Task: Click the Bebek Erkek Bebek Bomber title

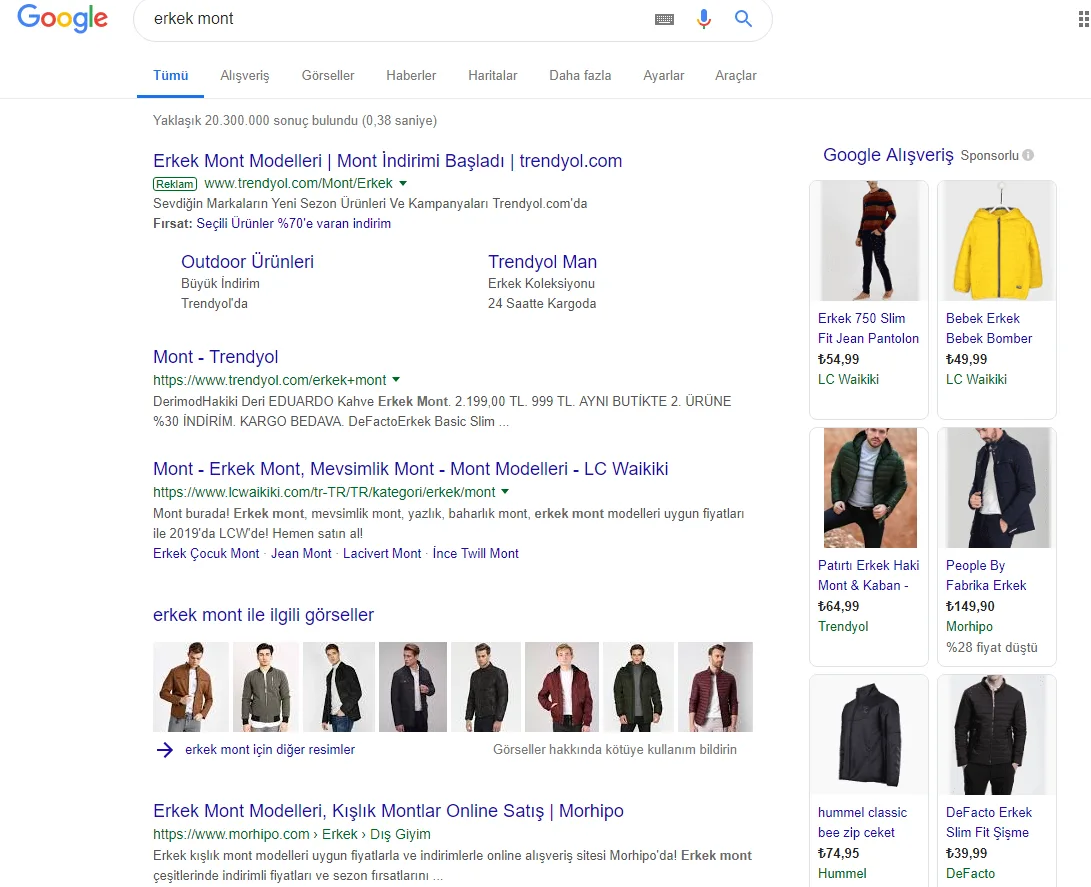Action: 989,328
